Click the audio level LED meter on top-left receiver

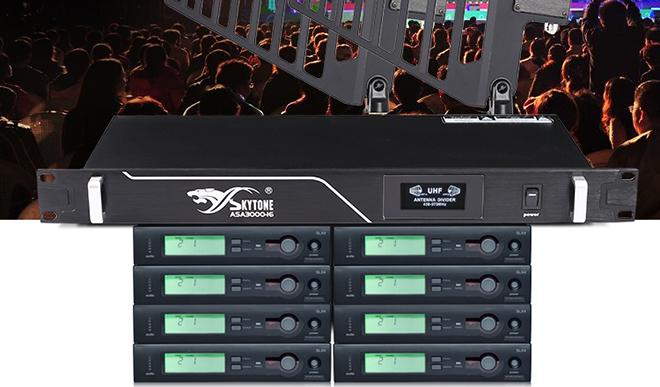tap(149, 246)
